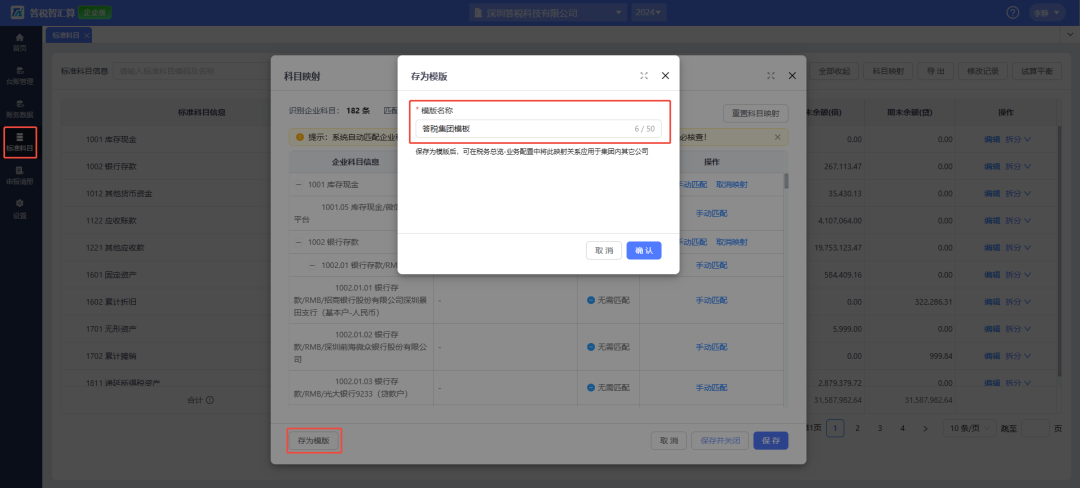Go to page 1 in pagination
Viewport: 1080px width, 488px height.
point(835,428)
